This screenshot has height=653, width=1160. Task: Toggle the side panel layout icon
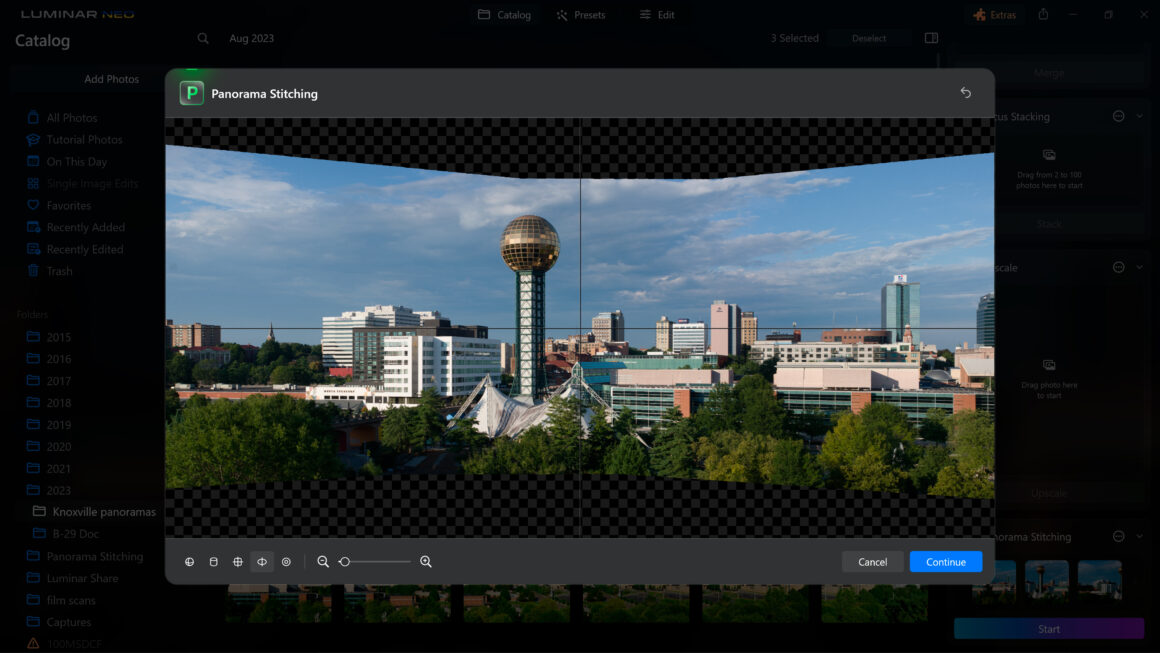click(x=931, y=38)
